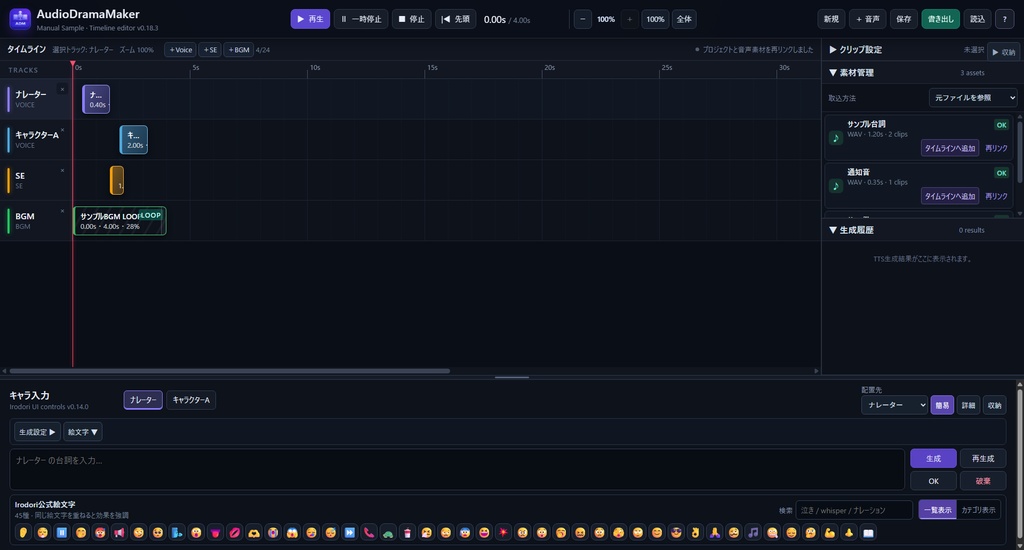Insert the heart hands emoji
Viewport: 1024px width, 550px height.
pyautogui.click(x=253, y=532)
